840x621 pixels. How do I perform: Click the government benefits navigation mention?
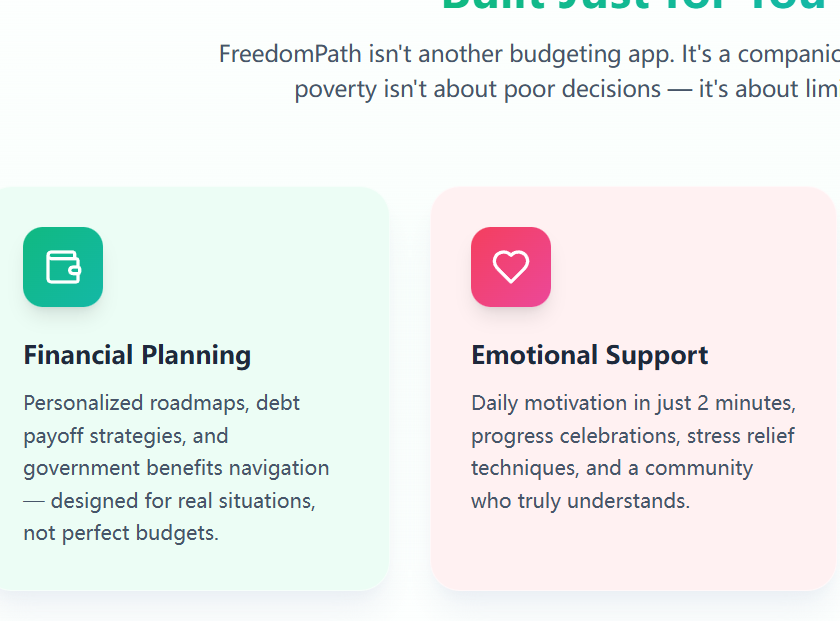click(176, 467)
